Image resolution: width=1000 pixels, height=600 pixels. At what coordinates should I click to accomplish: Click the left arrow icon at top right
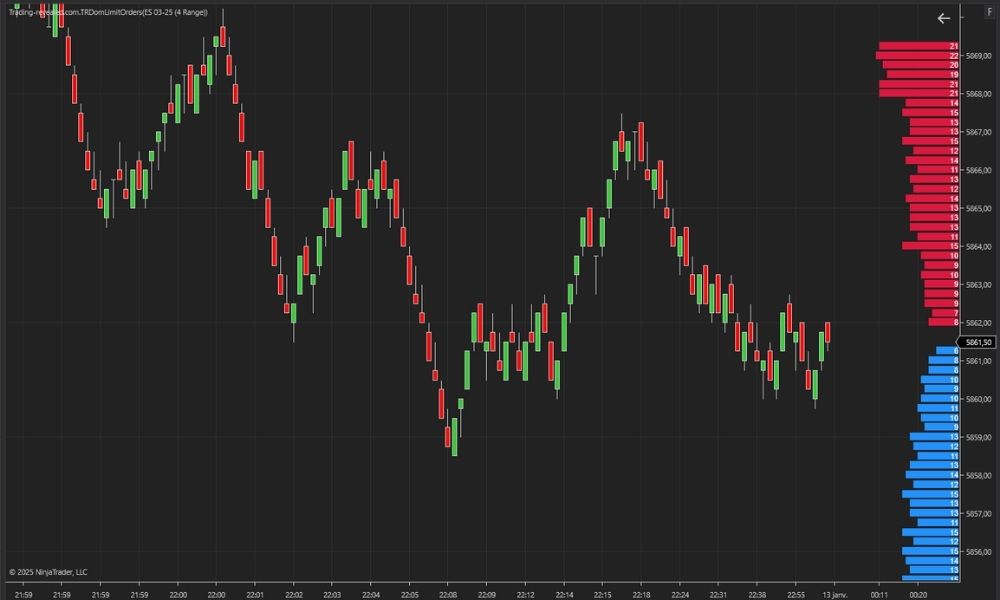pyautogui.click(x=943, y=18)
